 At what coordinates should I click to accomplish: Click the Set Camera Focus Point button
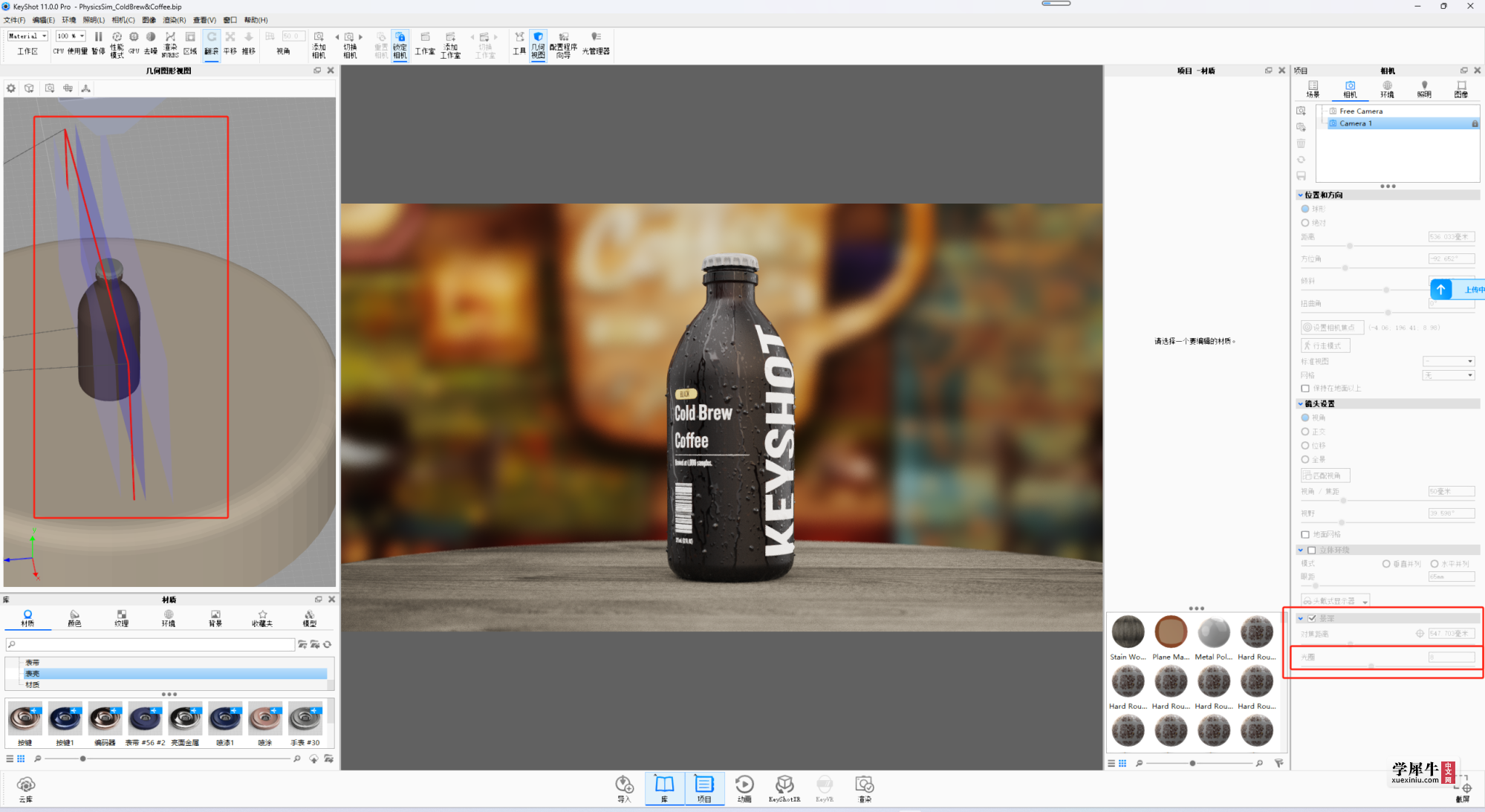point(1332,327)
